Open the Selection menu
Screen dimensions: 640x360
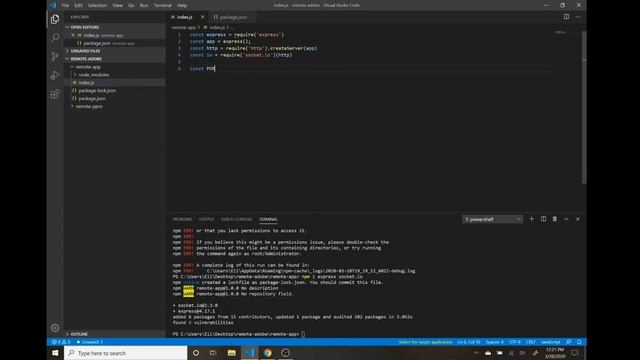(97, 5)
